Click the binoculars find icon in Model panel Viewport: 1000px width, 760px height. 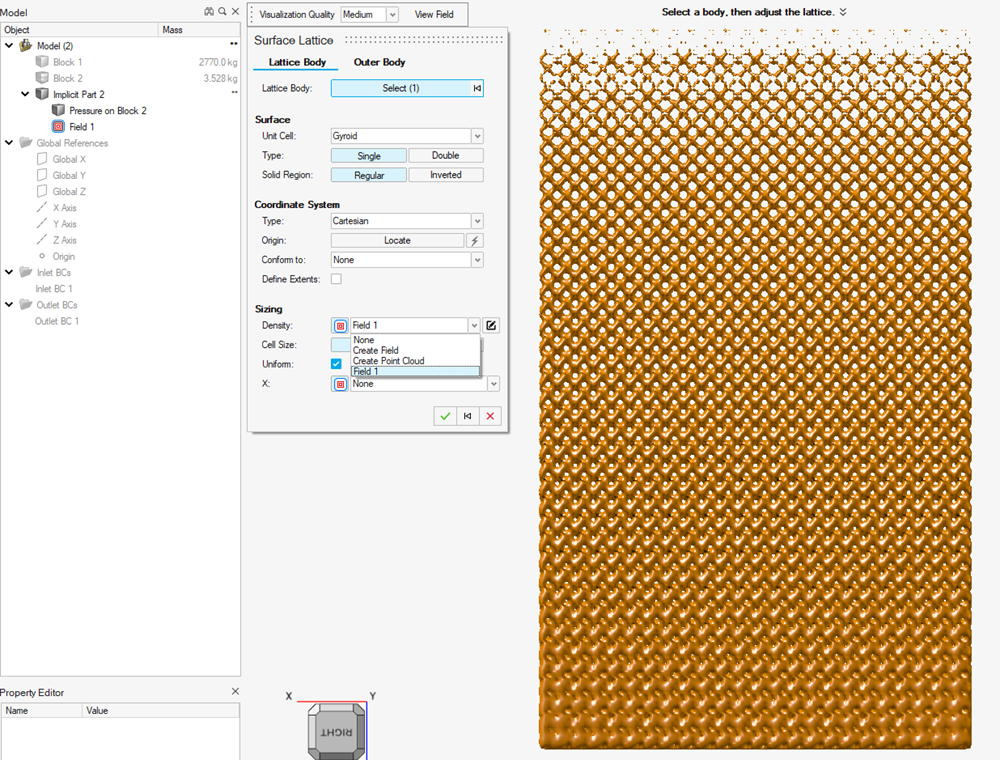coord(209,12)
